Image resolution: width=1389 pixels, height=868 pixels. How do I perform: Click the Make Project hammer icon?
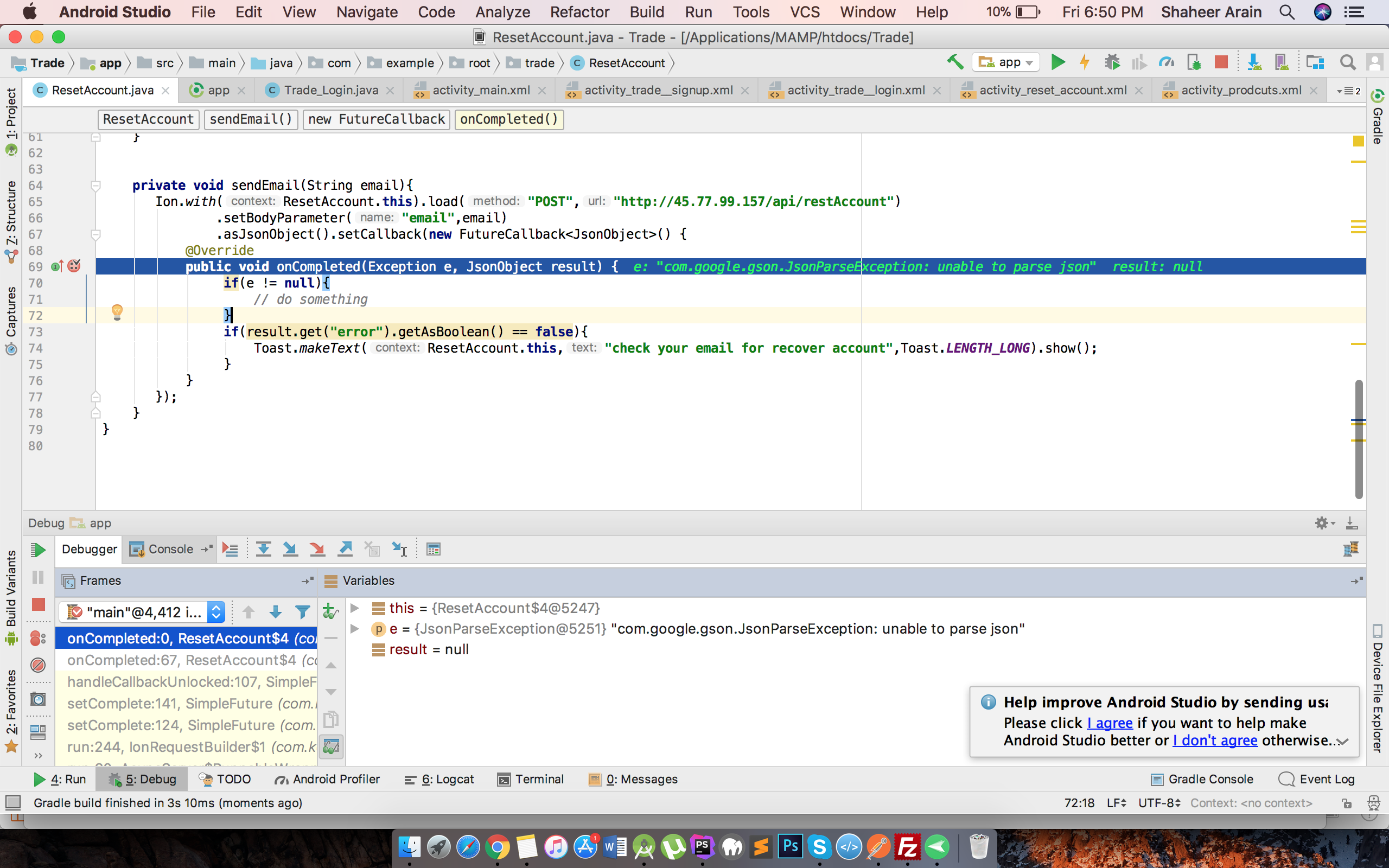(x=954, y=62)
